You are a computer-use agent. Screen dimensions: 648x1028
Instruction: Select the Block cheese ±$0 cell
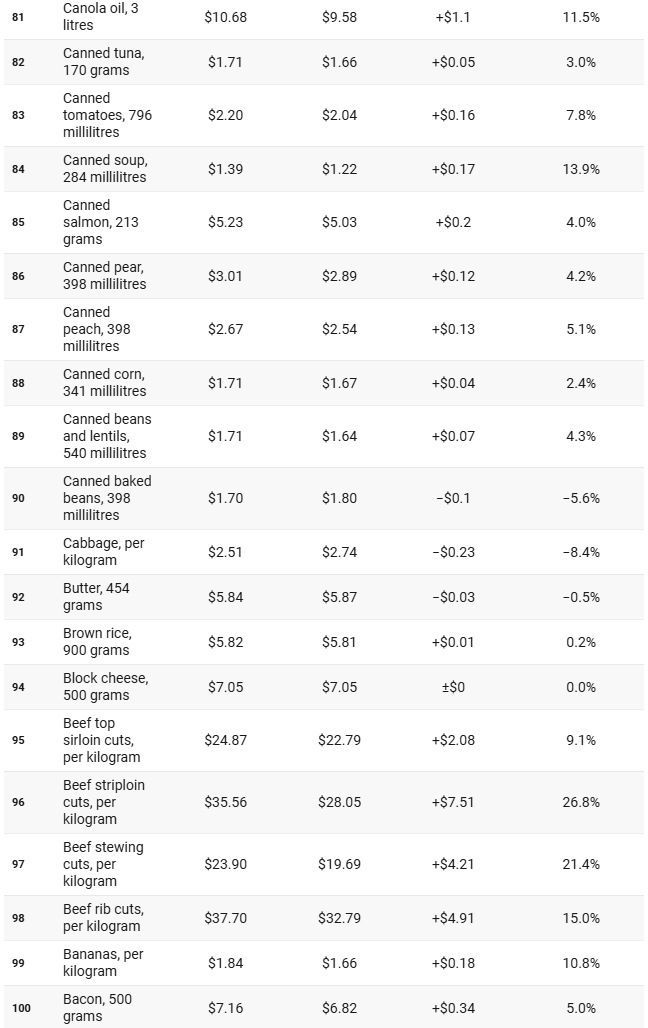[453, 687]
